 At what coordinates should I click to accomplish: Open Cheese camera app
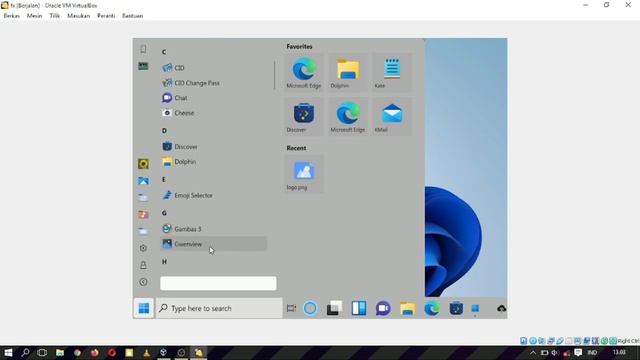(214, 113)
